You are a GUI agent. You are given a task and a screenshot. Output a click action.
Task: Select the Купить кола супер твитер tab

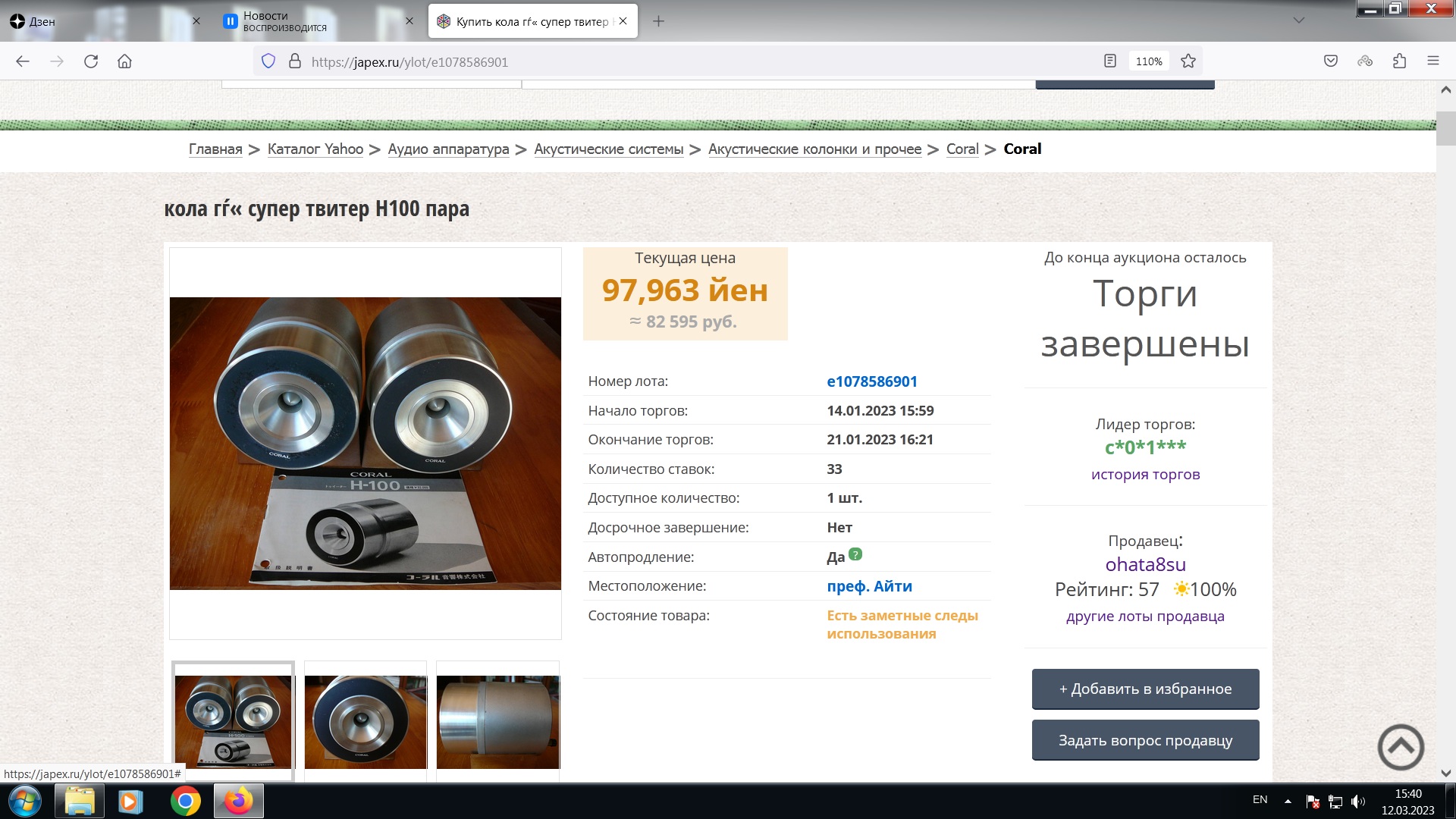(532, 21)
